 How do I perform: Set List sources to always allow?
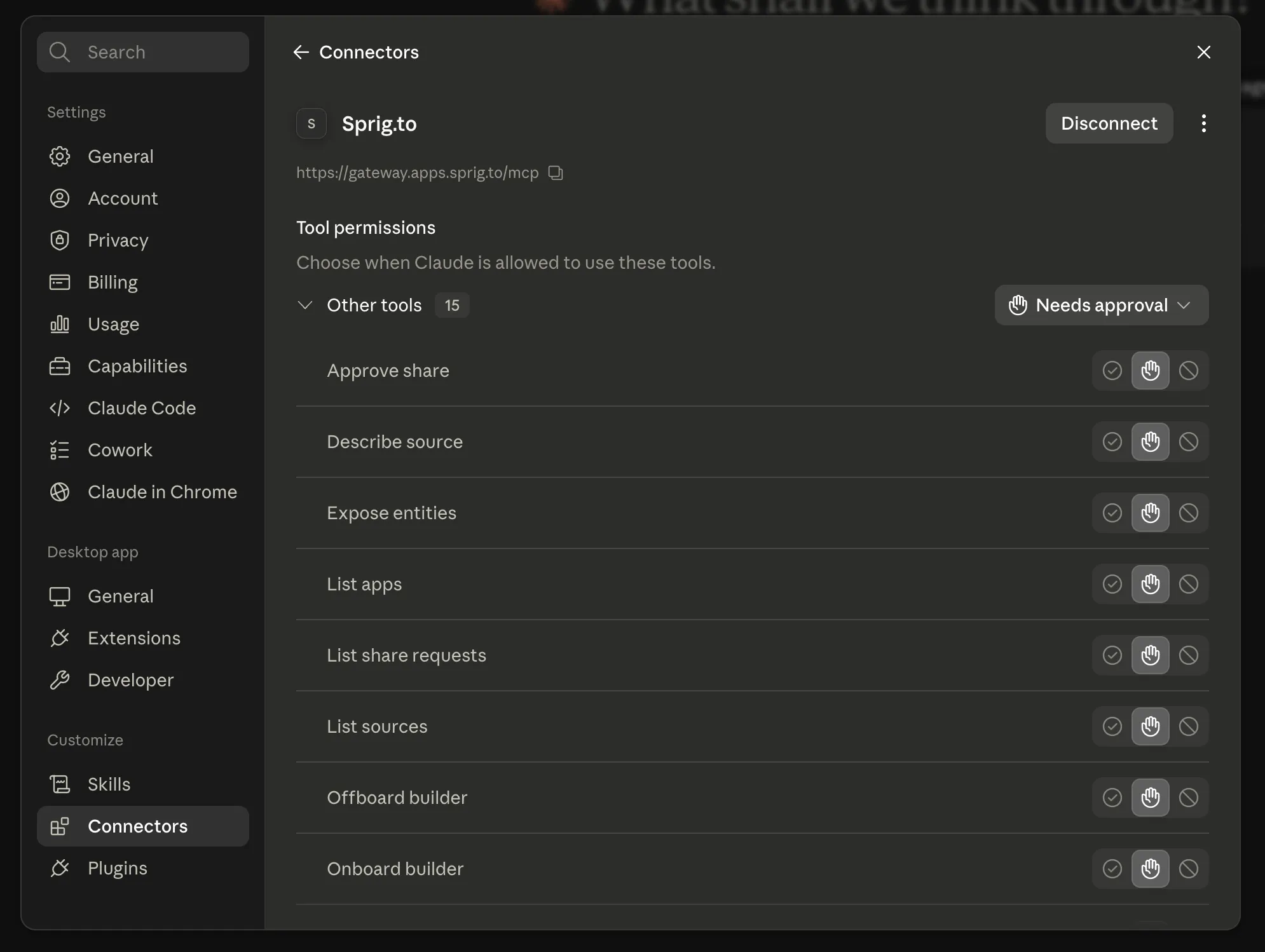pos(1112,726)
